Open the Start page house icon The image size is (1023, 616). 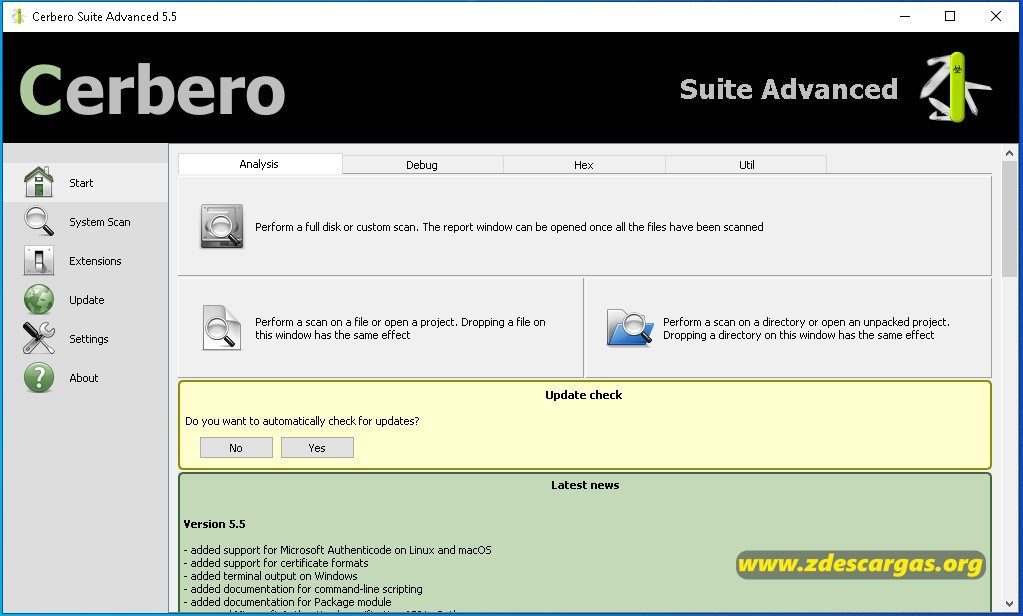click(38, 181)
